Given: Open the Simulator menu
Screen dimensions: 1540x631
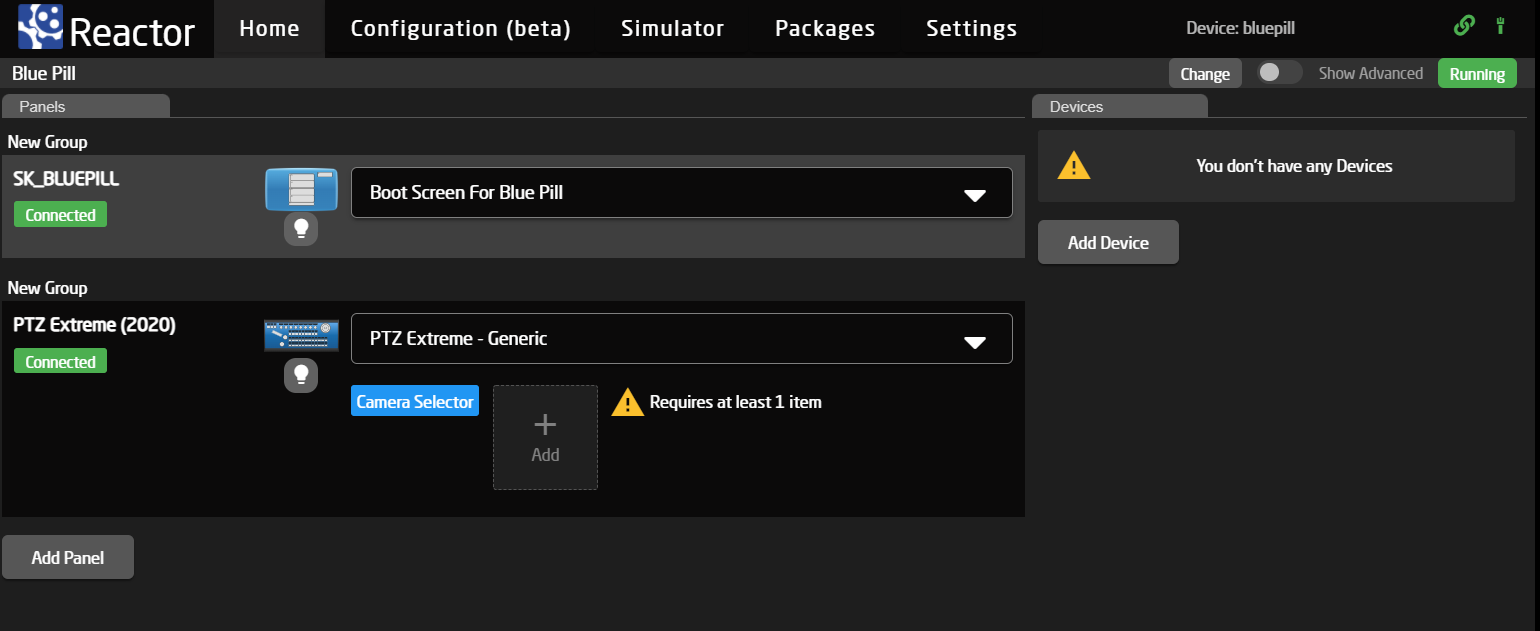Looking at the screenshot, I should (x=672, y=29).
